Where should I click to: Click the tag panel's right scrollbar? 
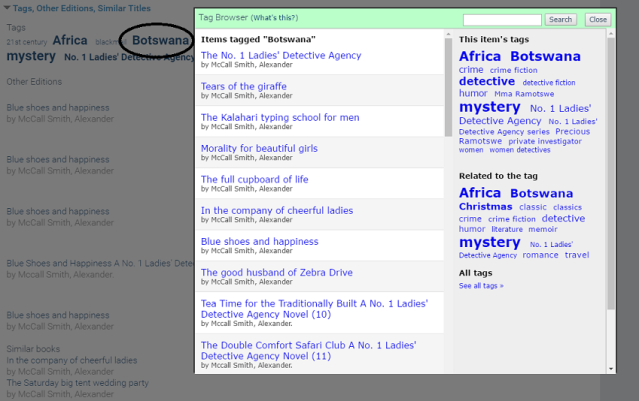(x=610, y=200)
